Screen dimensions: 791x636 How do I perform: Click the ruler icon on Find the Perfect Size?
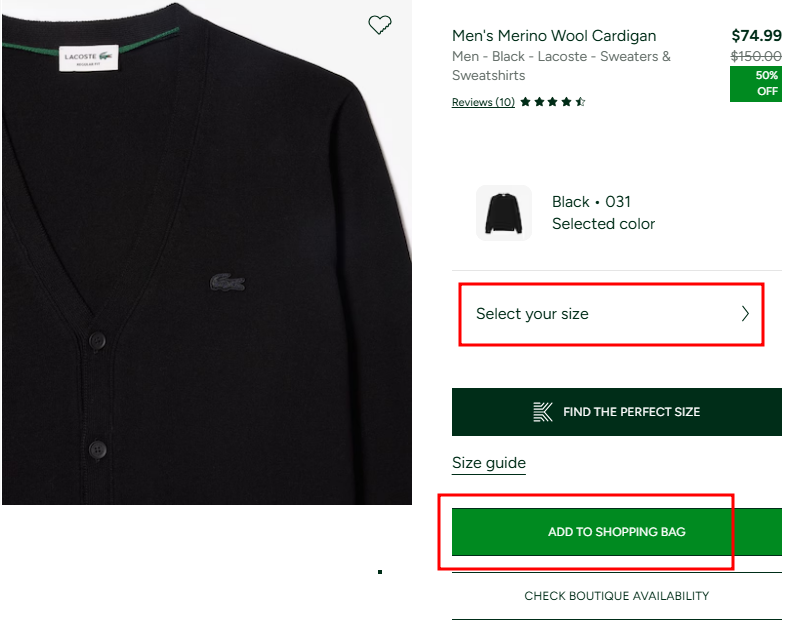click(543, 412)
